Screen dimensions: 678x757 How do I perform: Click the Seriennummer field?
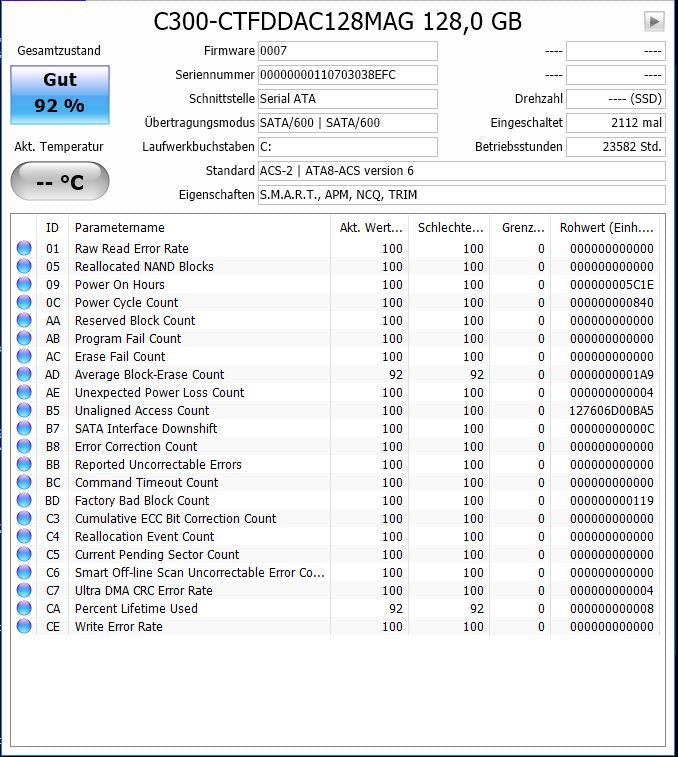point(348,75)
